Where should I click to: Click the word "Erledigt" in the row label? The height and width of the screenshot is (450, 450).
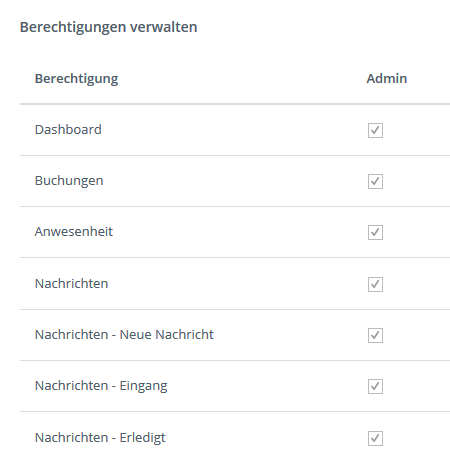142,438
